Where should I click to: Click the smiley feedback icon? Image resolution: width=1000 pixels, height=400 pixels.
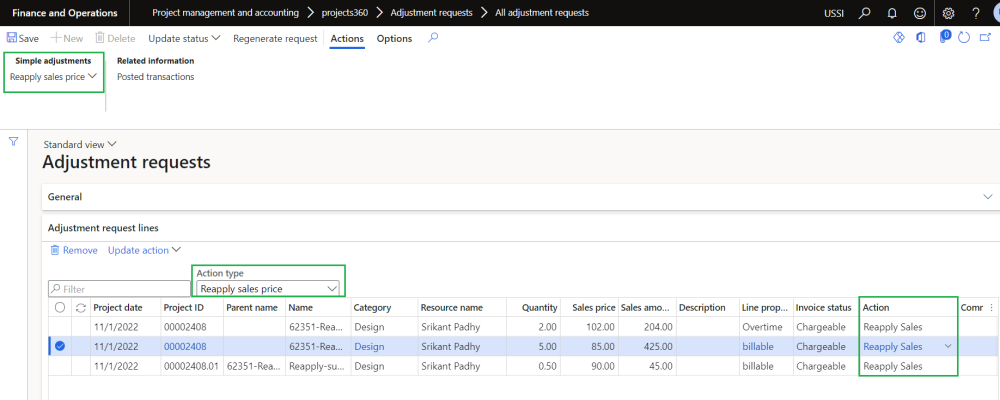919,13
